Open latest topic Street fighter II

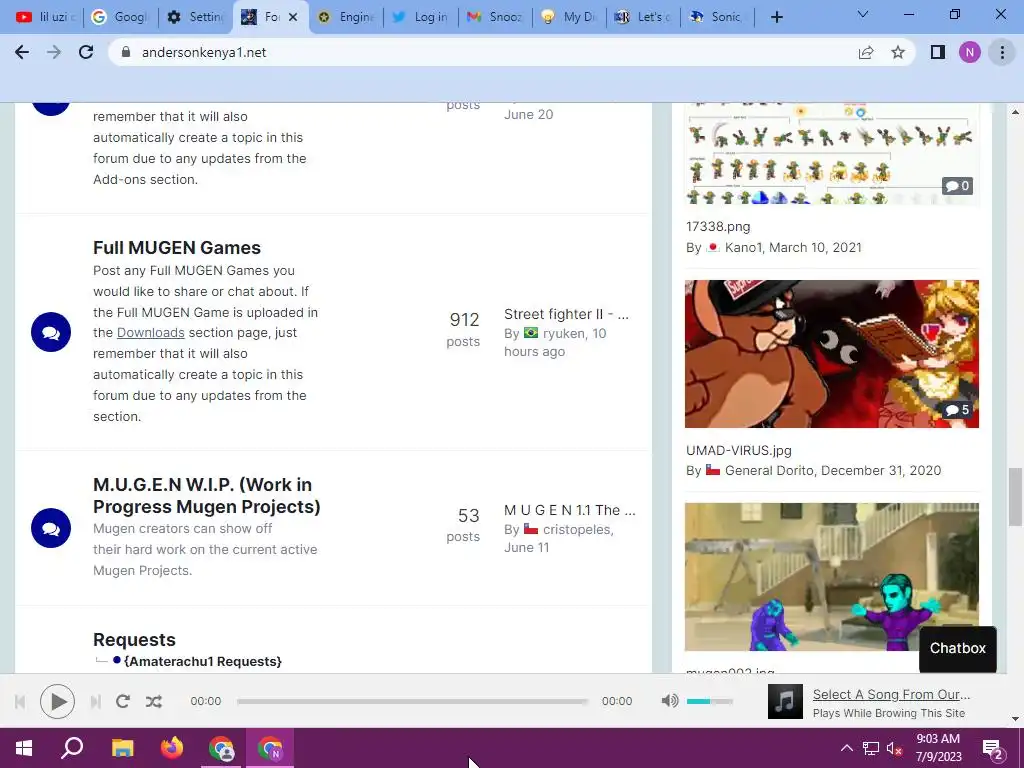tap(566, 314)
